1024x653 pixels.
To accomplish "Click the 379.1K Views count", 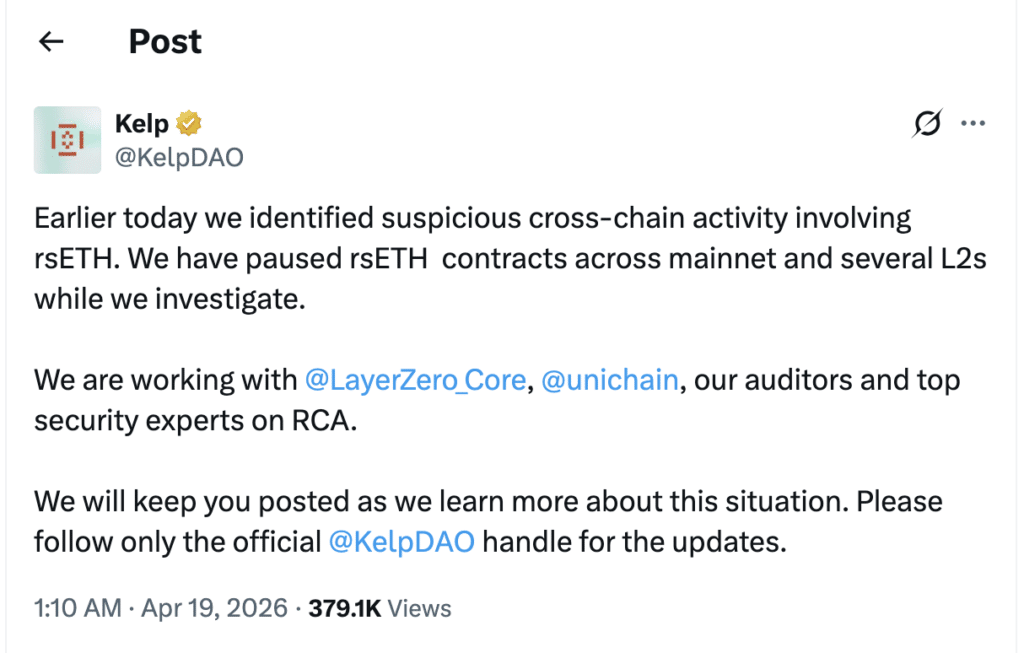I will pyautogui.click(x=379, y=608).
